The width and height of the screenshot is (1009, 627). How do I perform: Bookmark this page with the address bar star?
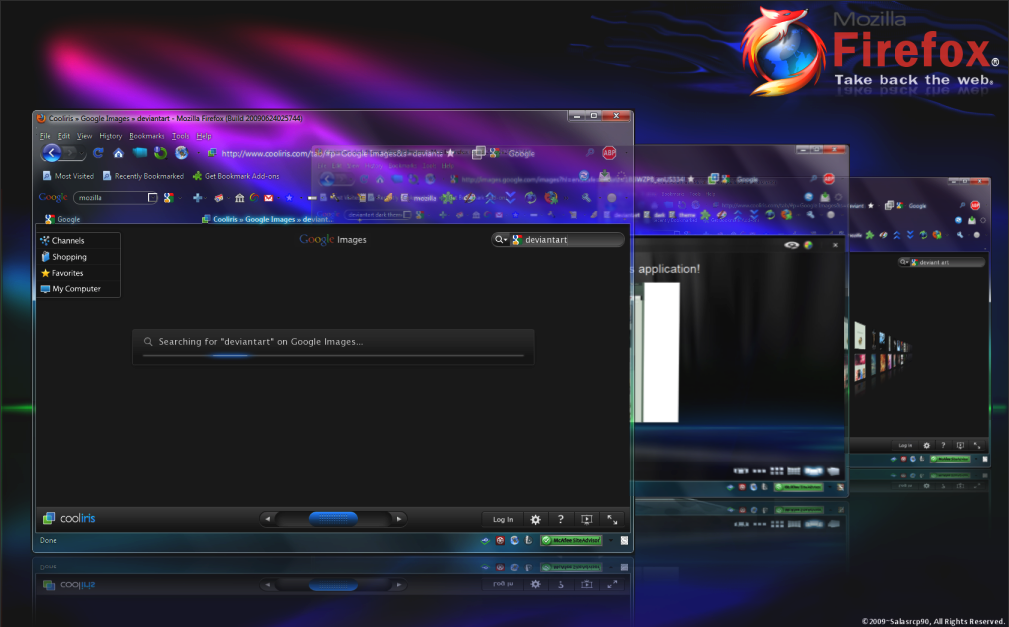pyautogui.click(x=450, y=153)
